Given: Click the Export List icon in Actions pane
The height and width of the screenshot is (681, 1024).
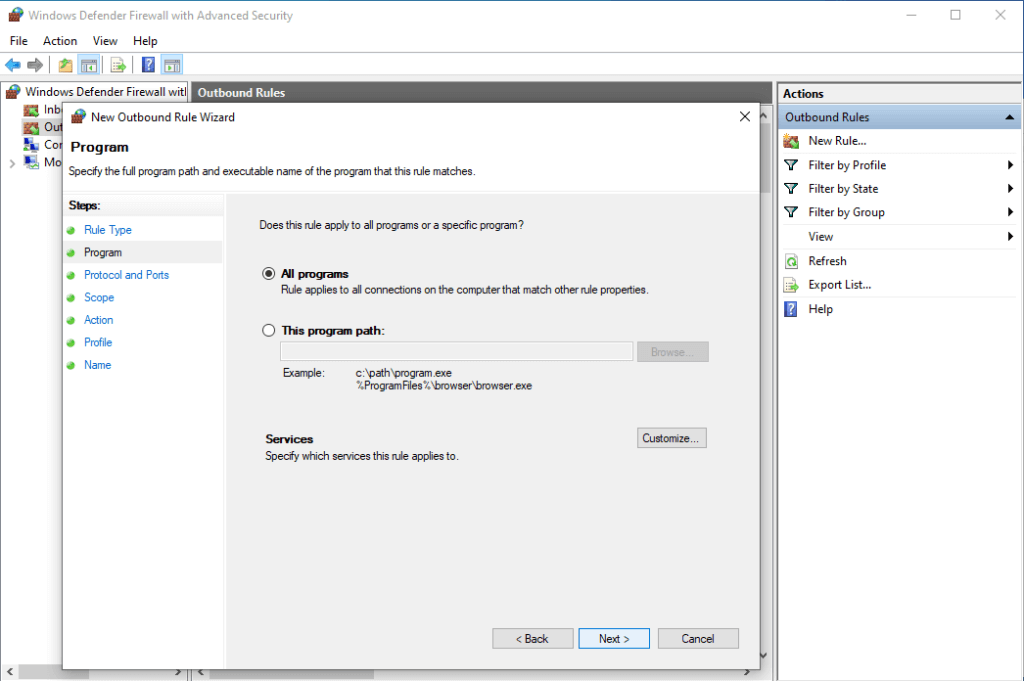Looking at the screenshot, I should tap(791, 285).
